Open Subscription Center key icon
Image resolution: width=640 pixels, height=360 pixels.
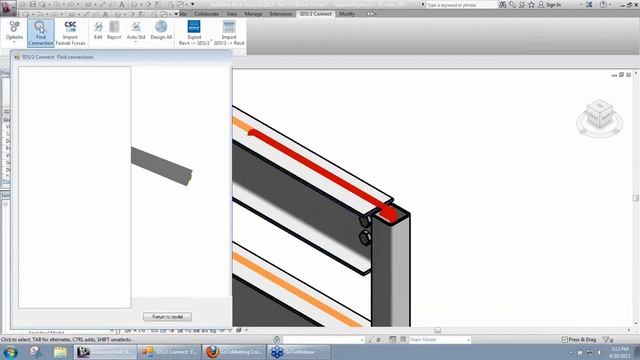(x=513, y=5)
